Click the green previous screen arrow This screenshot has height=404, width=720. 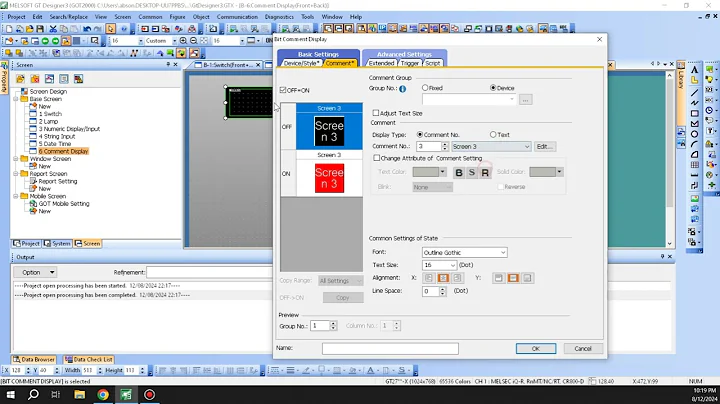pyautogui.click(x=45, y=41)
